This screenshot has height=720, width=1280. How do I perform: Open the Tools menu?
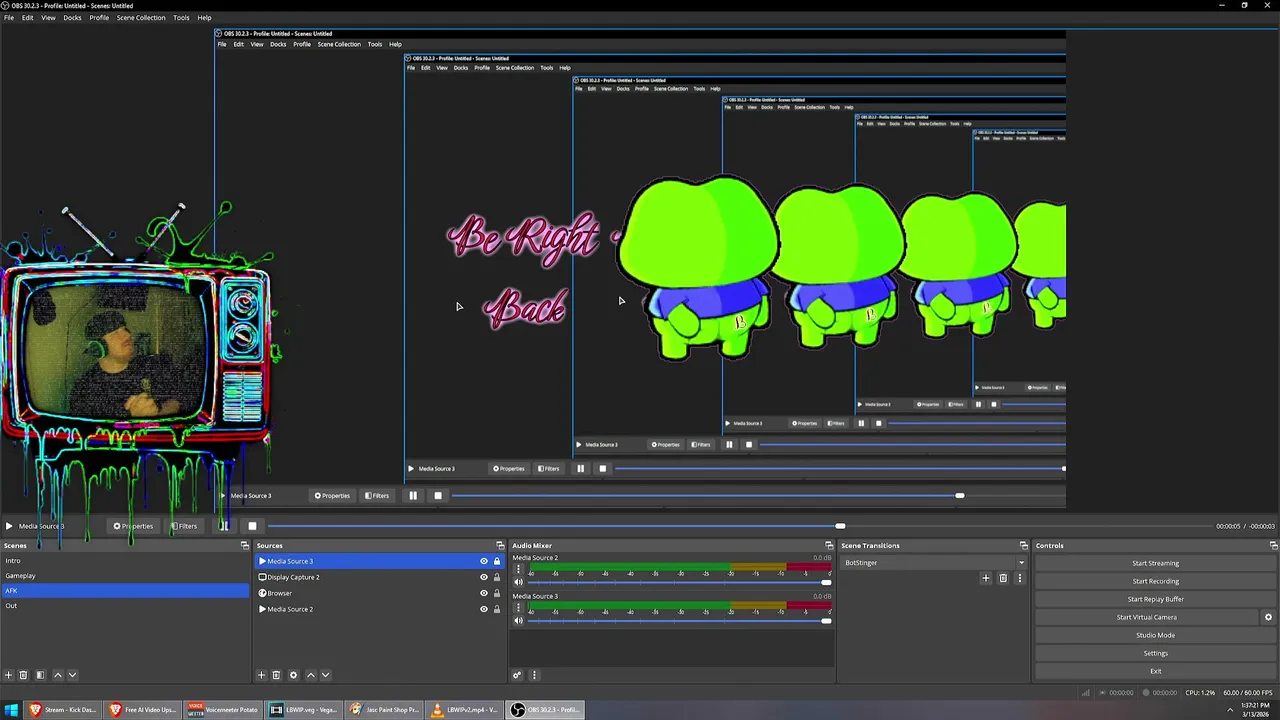tap(181, 17)
